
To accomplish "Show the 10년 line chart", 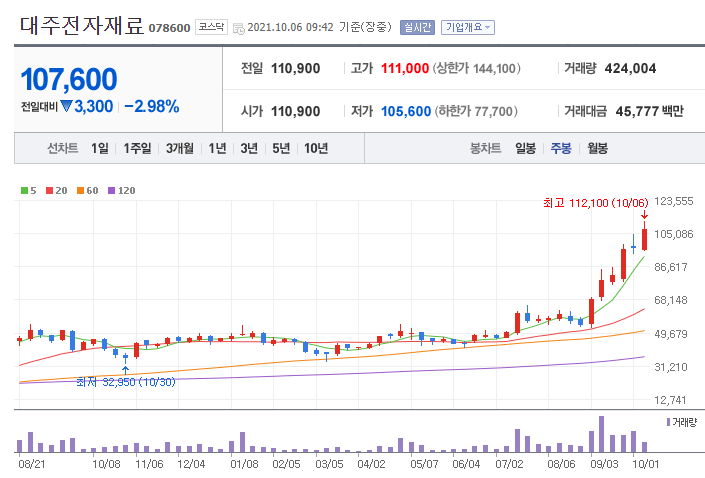I will 316,148.
